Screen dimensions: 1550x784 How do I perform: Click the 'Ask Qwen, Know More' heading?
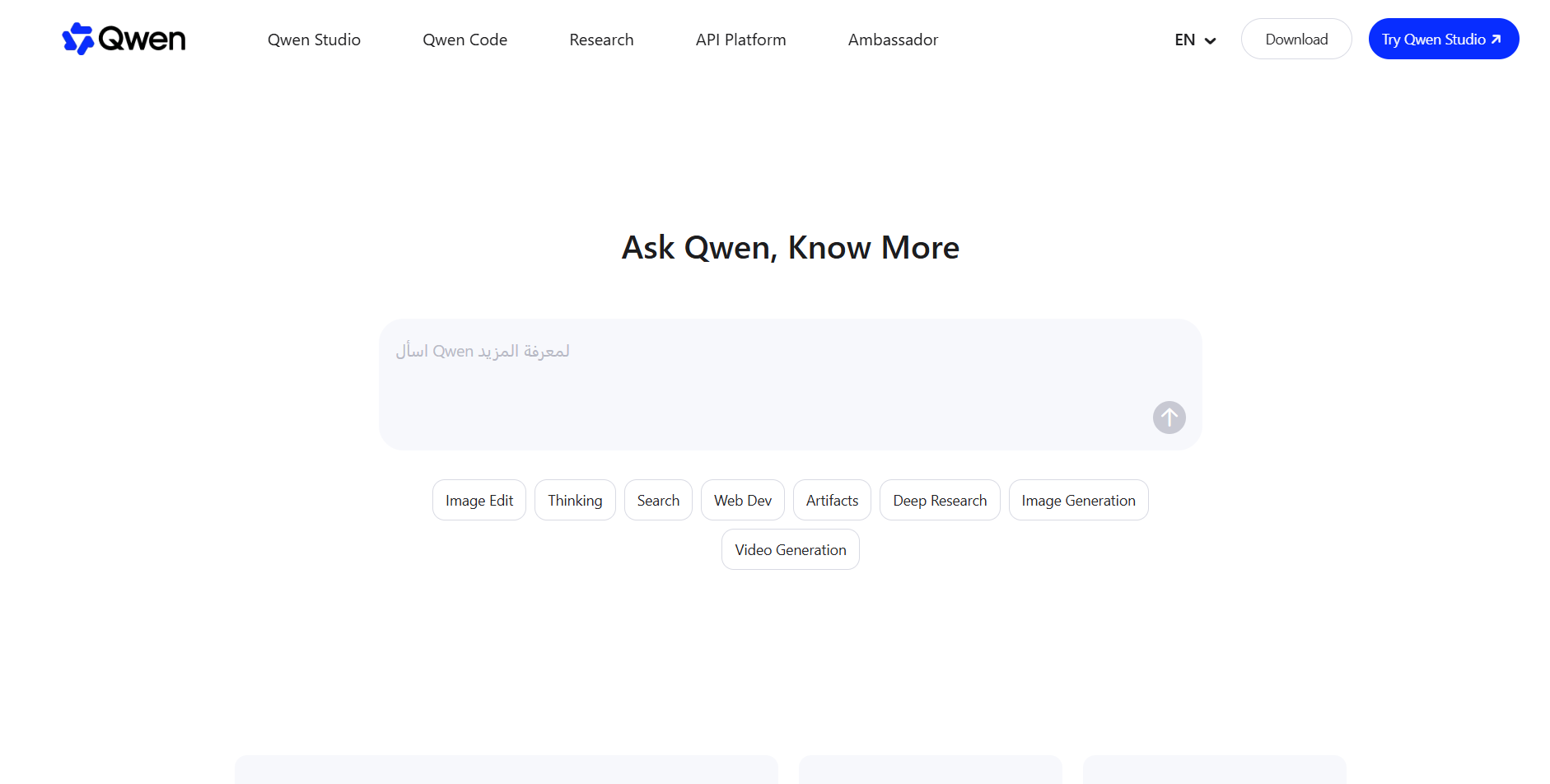tap(791, 248)
